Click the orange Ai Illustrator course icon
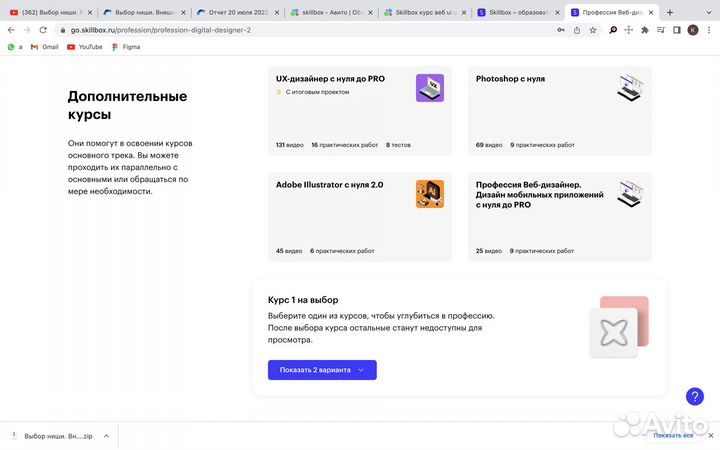Screen dimensions: 720x450 tap(430, 194)
